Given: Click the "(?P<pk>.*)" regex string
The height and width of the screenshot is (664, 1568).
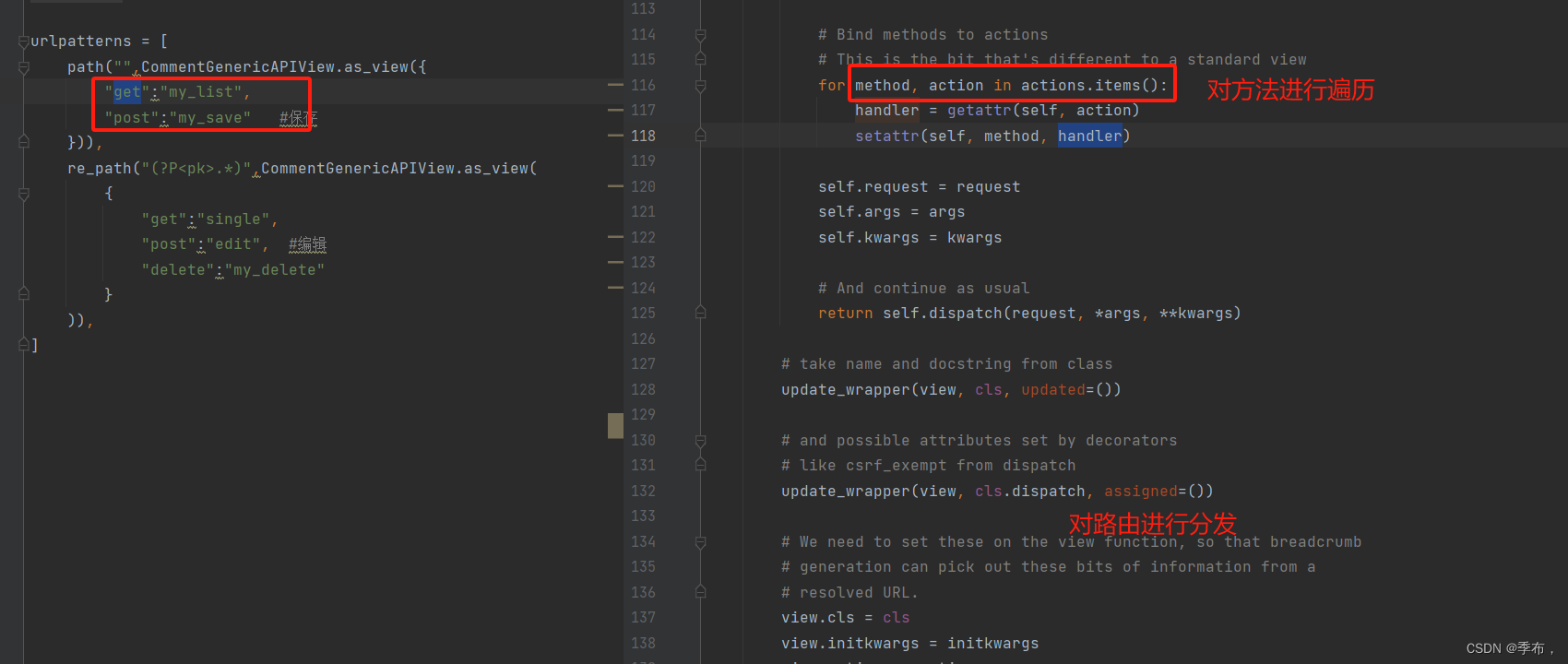Looking at the screenshot, I should click(196, 169).
